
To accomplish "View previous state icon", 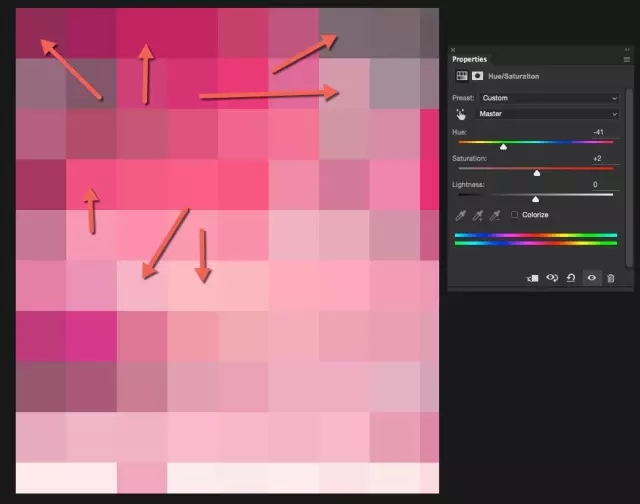I will 552,278.
